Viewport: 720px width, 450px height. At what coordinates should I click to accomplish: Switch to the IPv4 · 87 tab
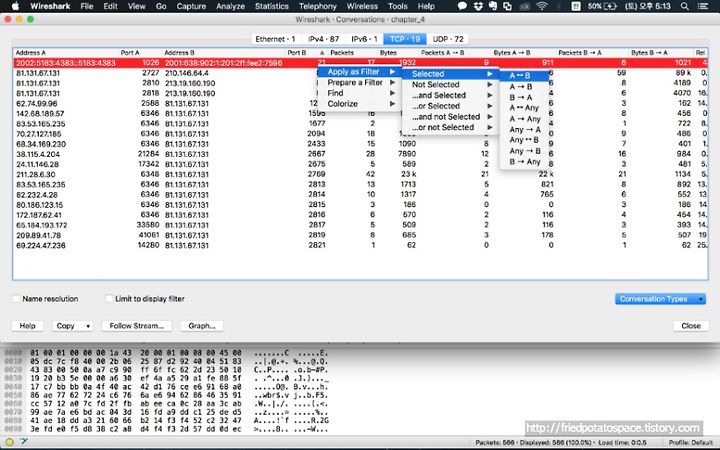point(324,39)
